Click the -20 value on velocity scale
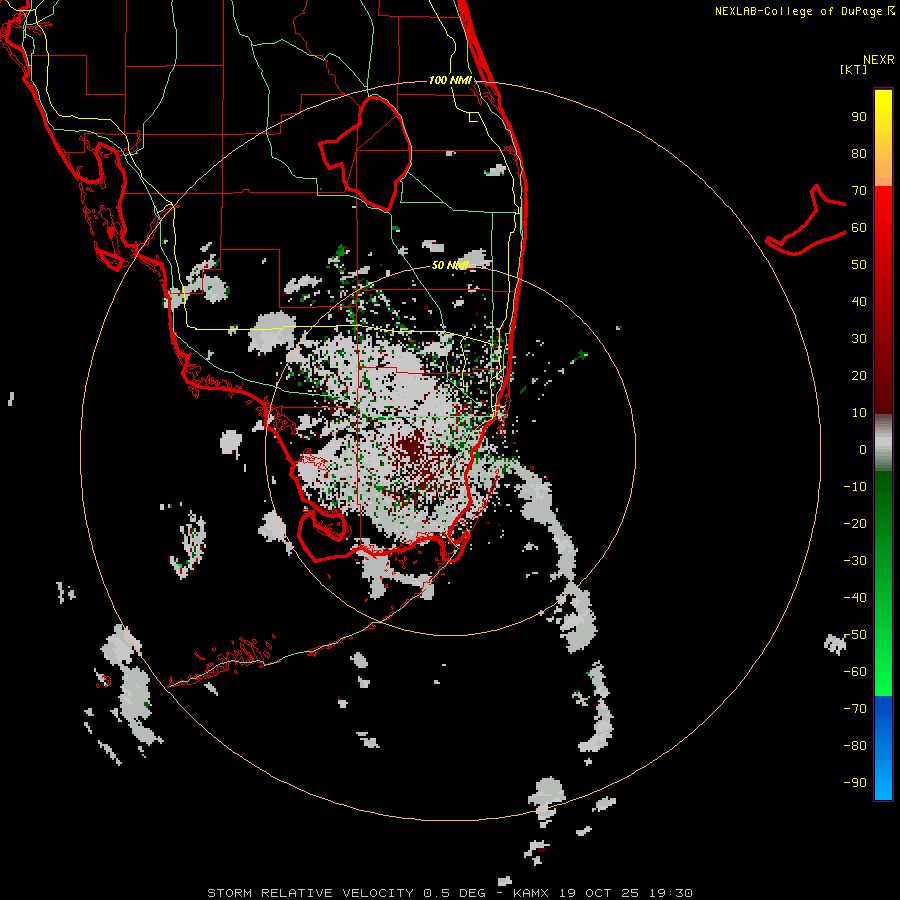This screenshot has height=900, width=900. click(855, 524)
